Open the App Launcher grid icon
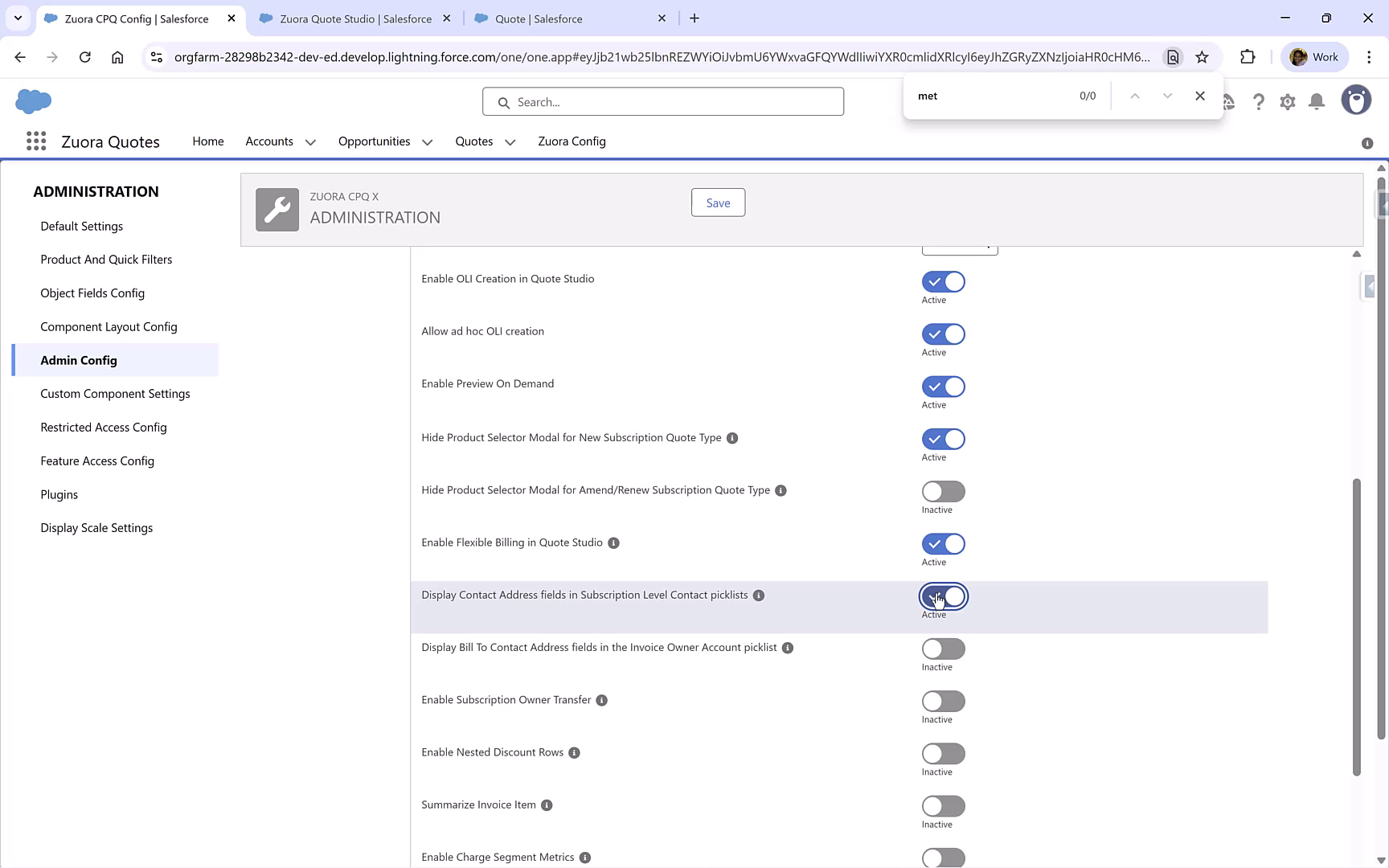Image resolution: width=1389 pixels, height=868 pixels. coord(36,141)
